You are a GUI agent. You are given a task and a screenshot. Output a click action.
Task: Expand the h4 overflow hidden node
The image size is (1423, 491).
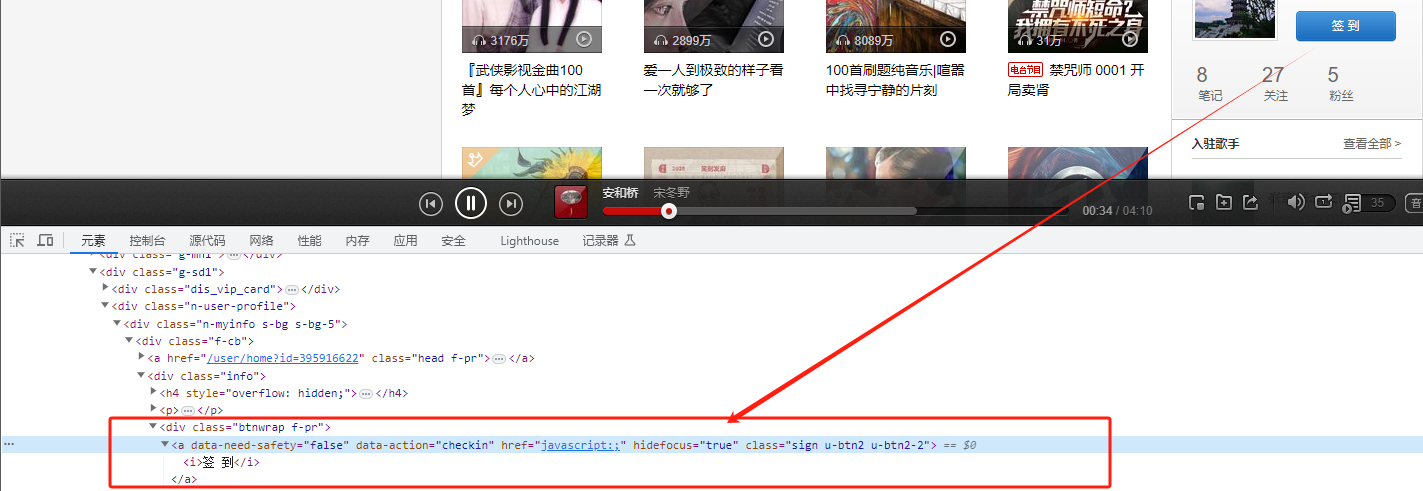pos(153,392)
